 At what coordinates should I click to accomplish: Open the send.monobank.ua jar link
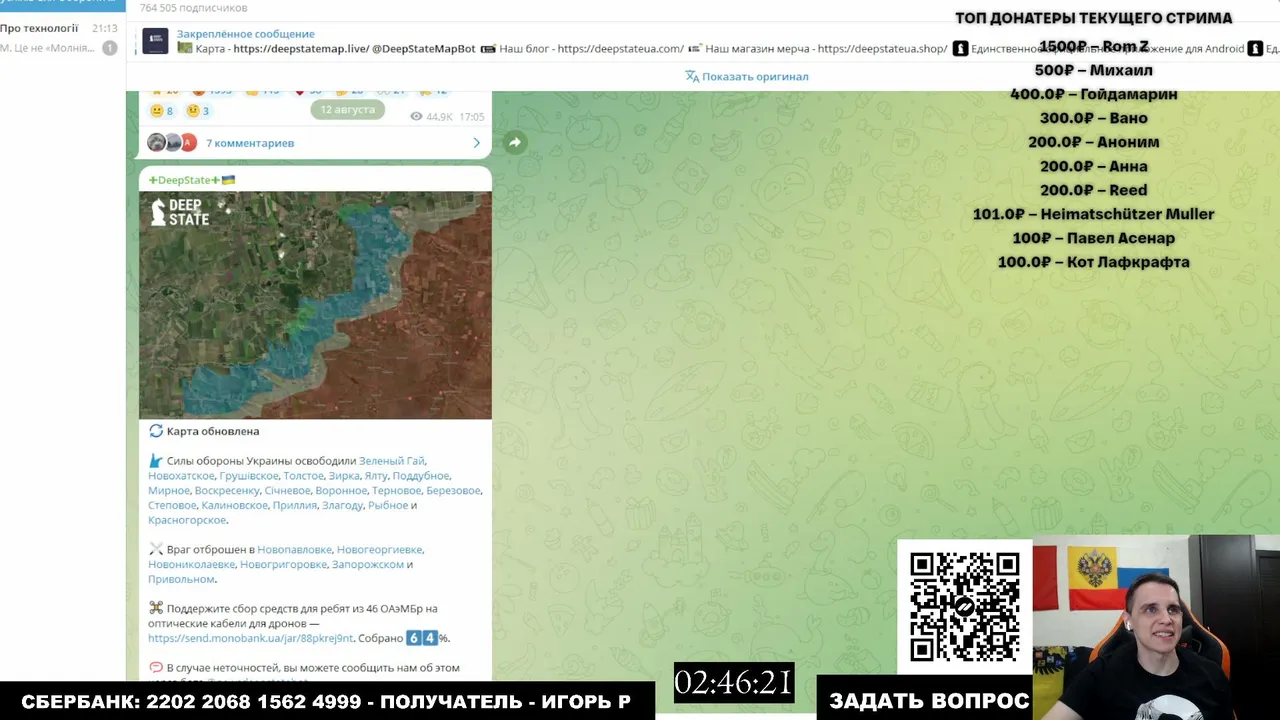[251, 638]
